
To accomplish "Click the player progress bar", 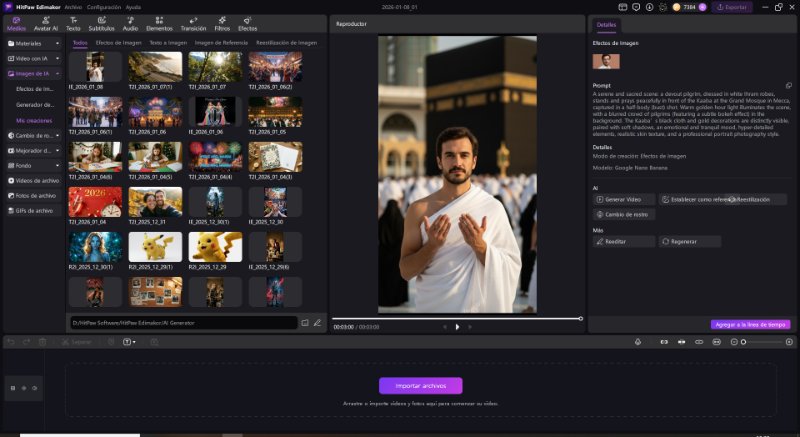I will (x=457, y=319).
